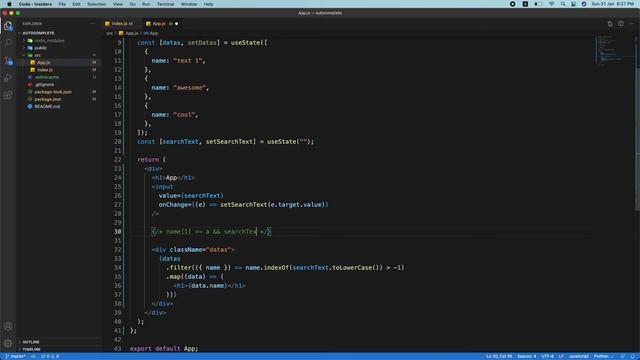Open .gitignore file in explorer

[x=44, y=84]
